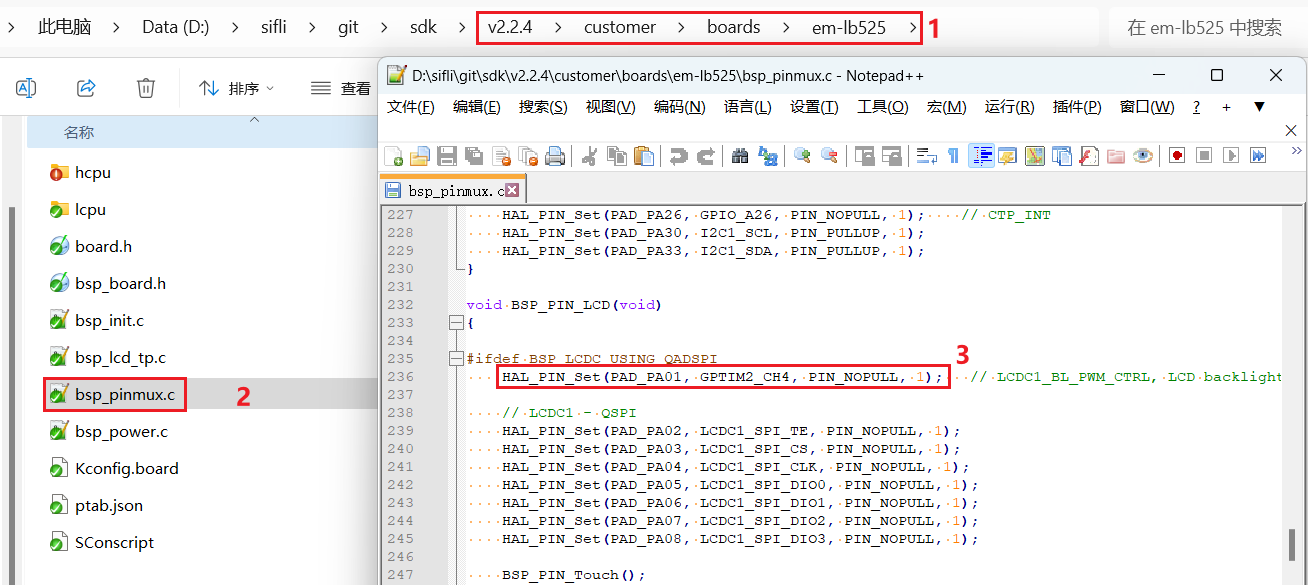Click the Close All toolbar icon
Screen dimensions: 1308x585
click(527, 156)
